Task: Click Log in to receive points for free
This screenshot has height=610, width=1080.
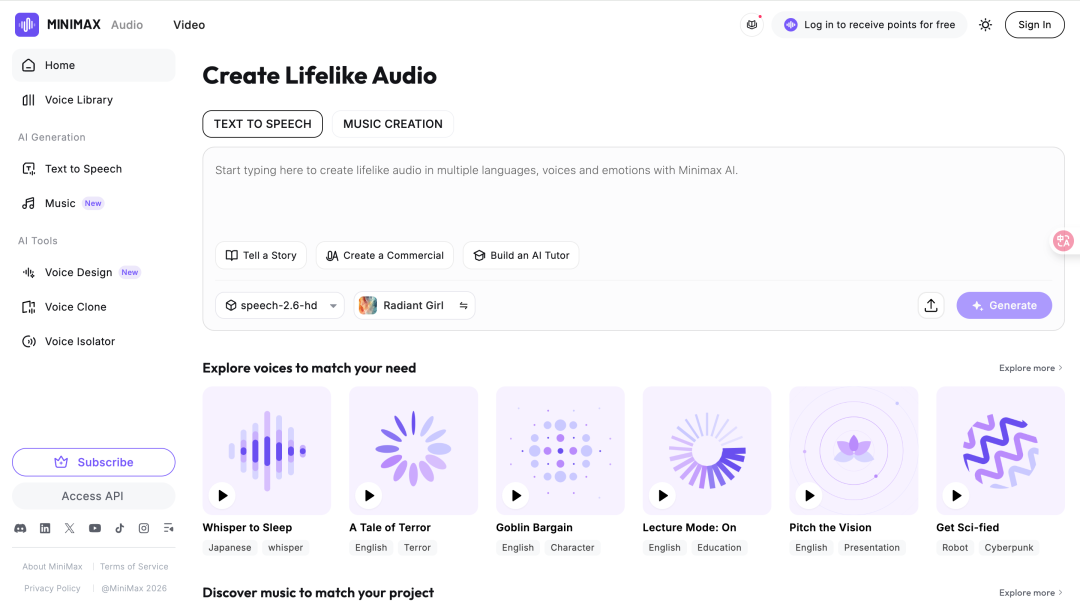Action: (869, 25)
